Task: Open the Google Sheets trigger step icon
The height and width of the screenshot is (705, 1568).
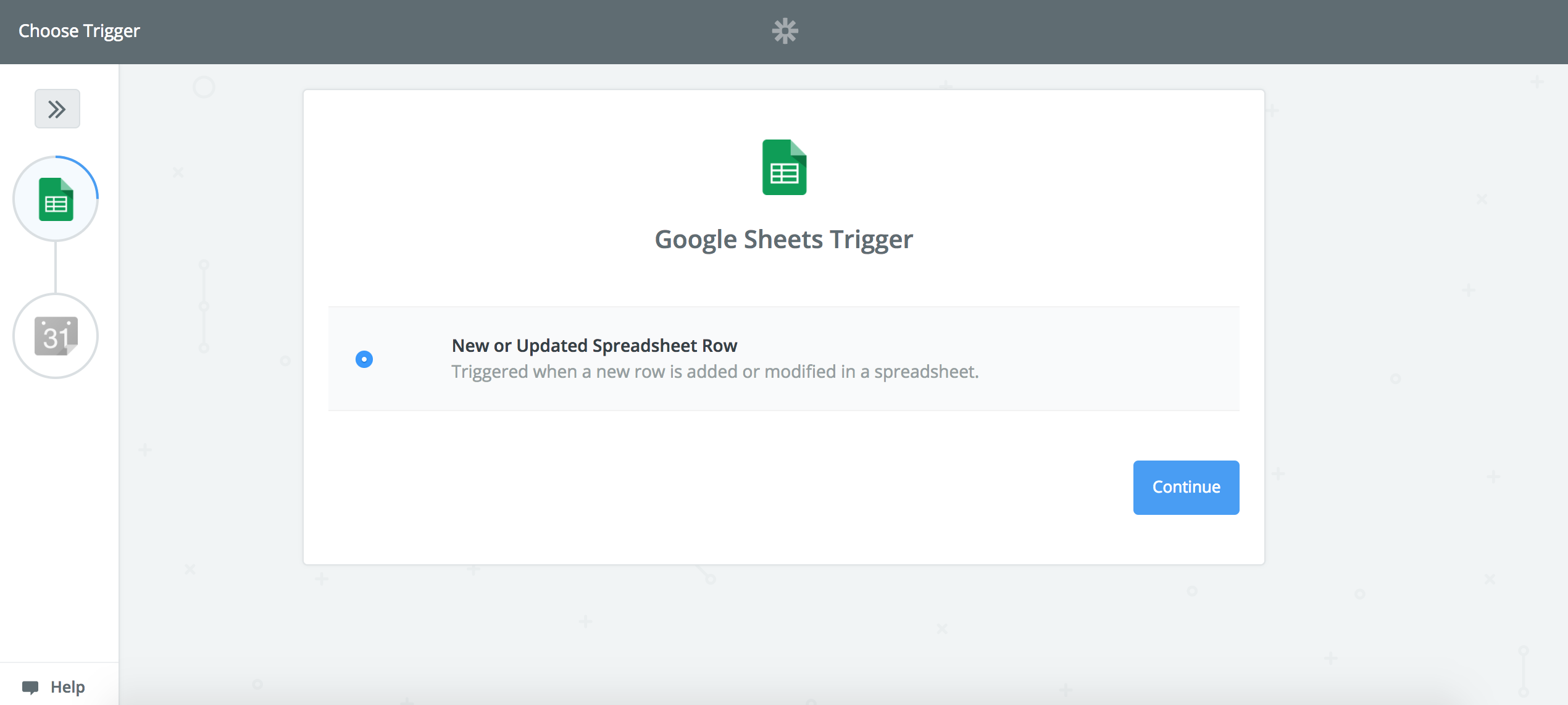Action: [x=56, y=199]
